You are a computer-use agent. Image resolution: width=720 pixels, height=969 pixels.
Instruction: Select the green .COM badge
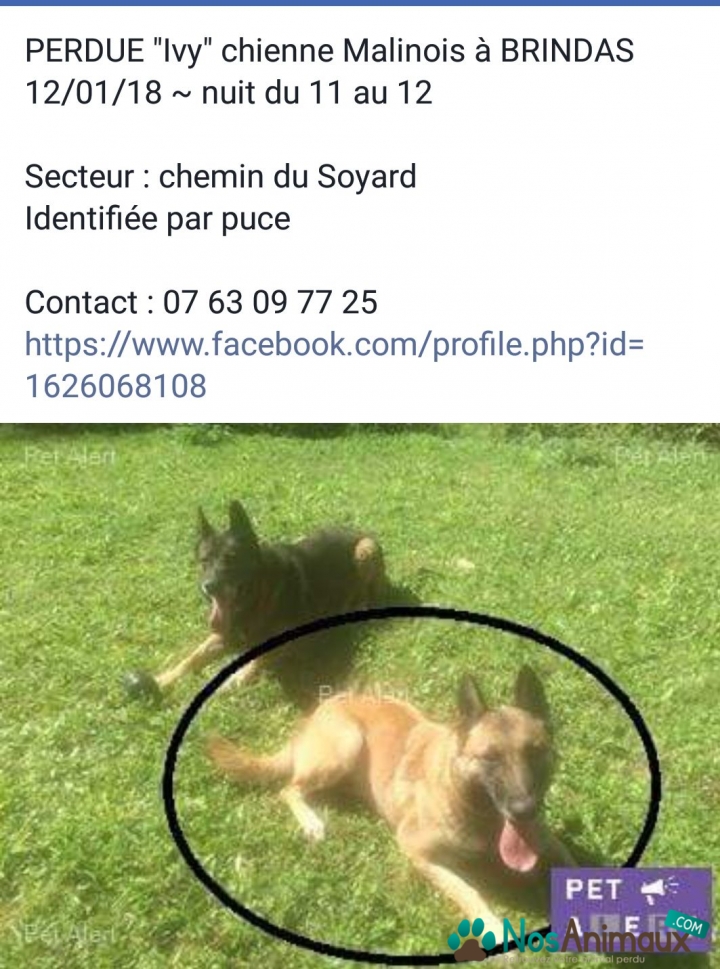pos(687,925)
